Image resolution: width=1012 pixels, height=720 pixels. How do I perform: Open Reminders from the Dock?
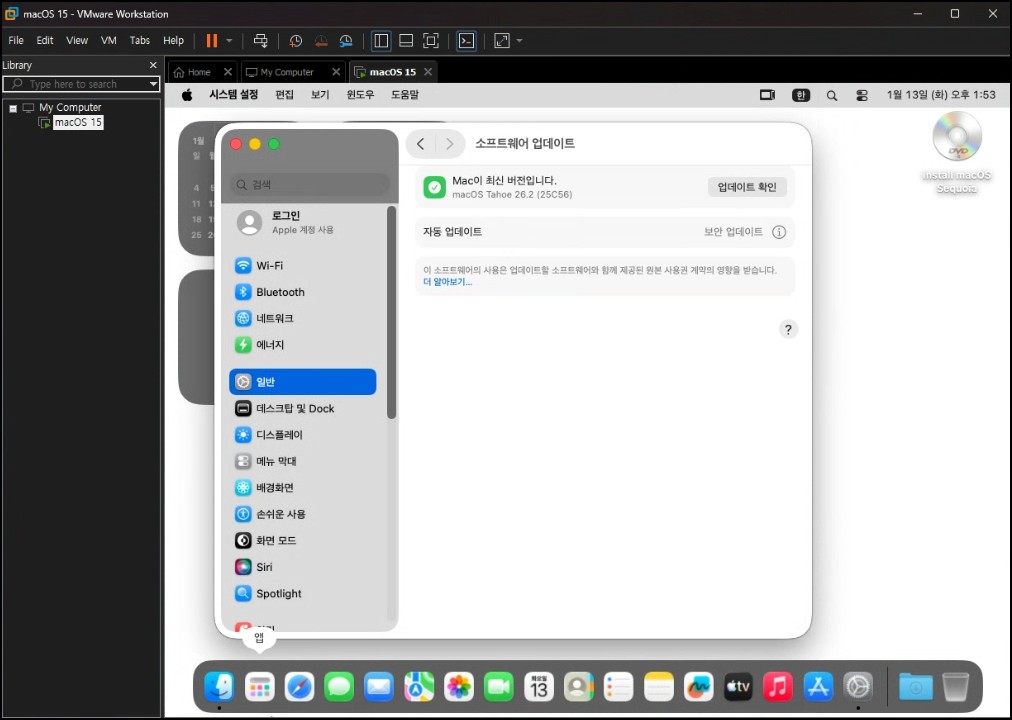click(618, 686)
